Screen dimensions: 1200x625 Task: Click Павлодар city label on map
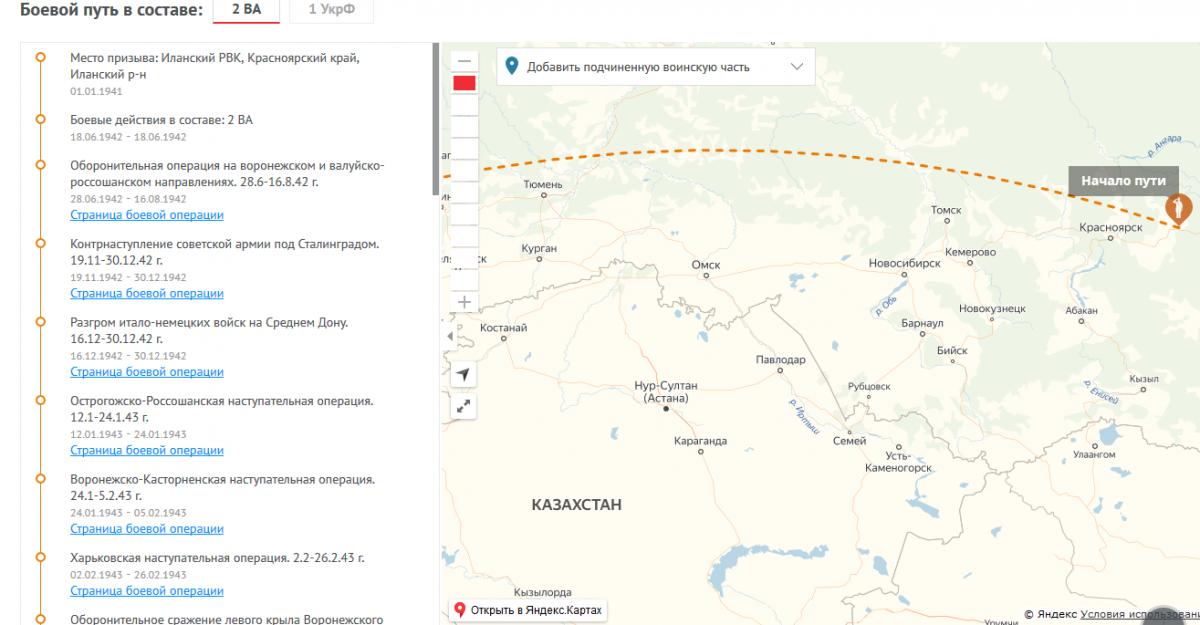pyautogui.click(x=781, y=359)
